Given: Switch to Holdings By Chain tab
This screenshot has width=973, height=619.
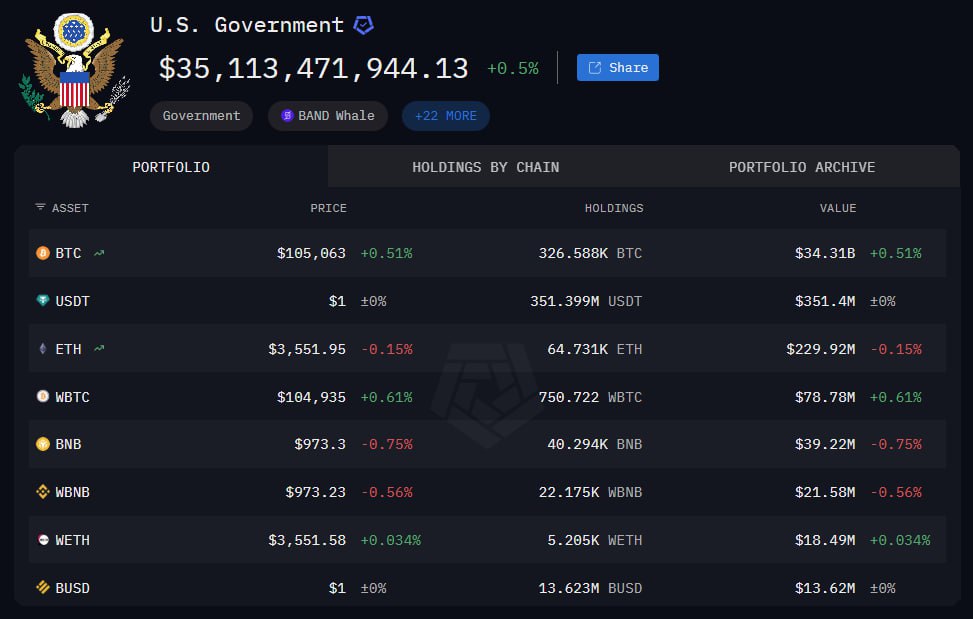Looking at the screenshot, I should [485, 167].
